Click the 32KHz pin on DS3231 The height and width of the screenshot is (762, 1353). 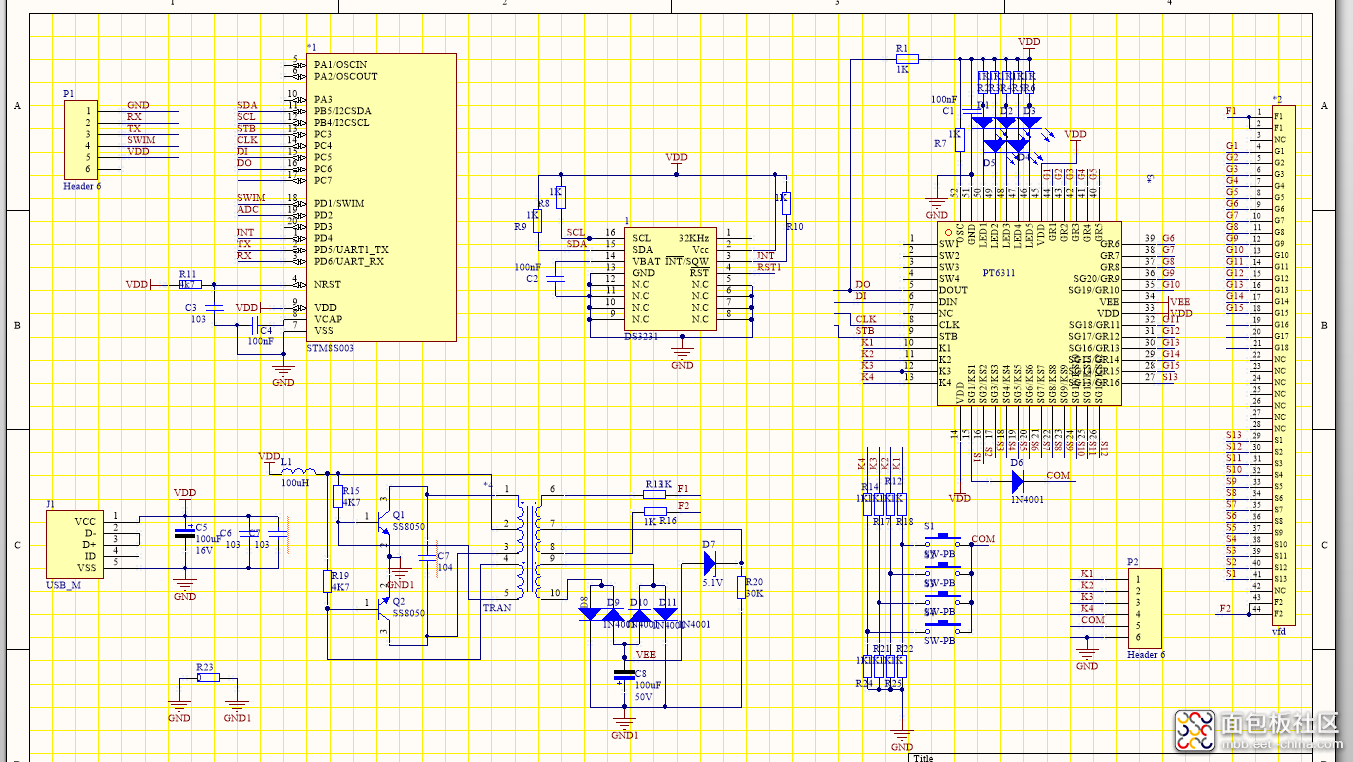tap(695, 238)
